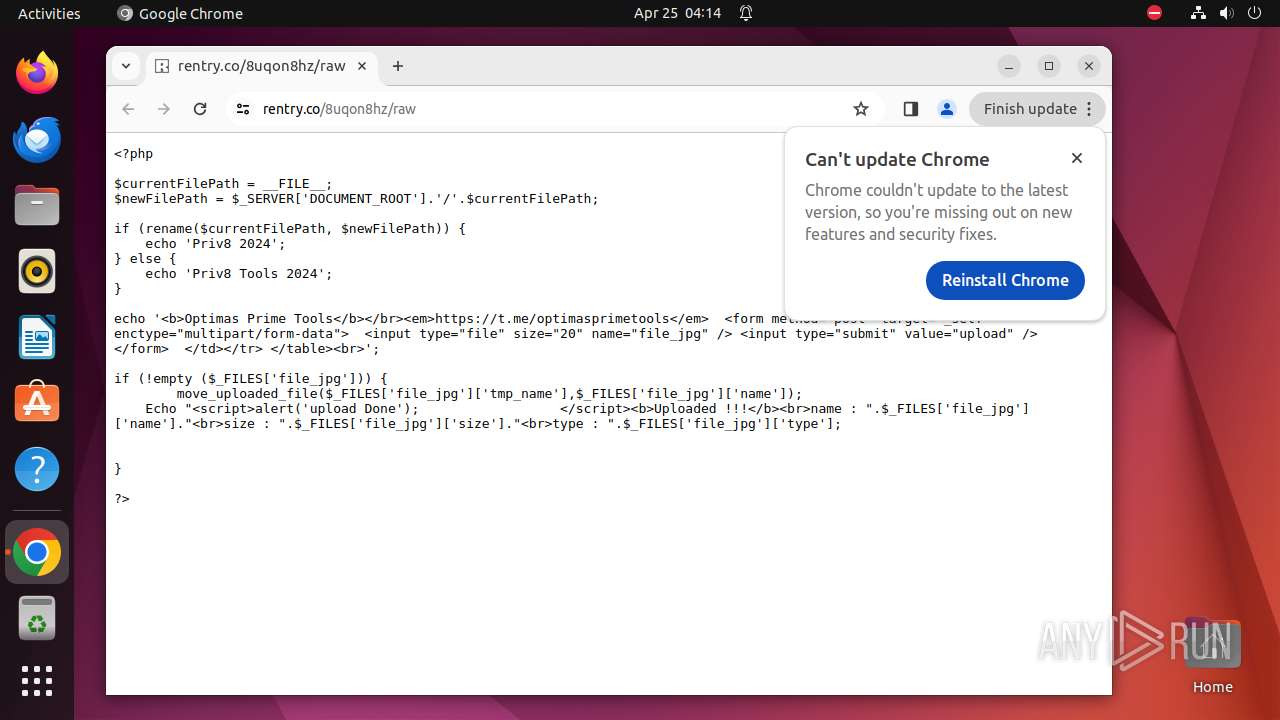1280x720 pixels.
Task: Open the clock and calendar panel
Action: 677,13
